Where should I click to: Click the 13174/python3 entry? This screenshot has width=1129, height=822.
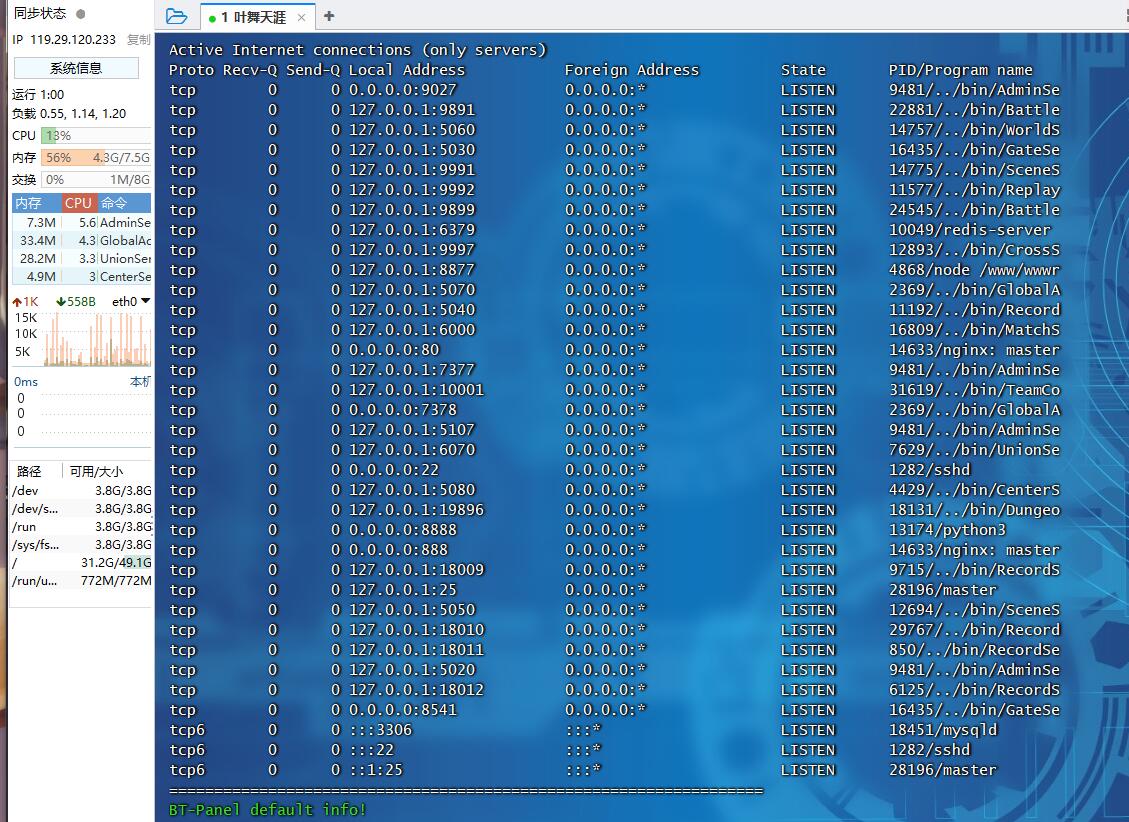(947, 530)
